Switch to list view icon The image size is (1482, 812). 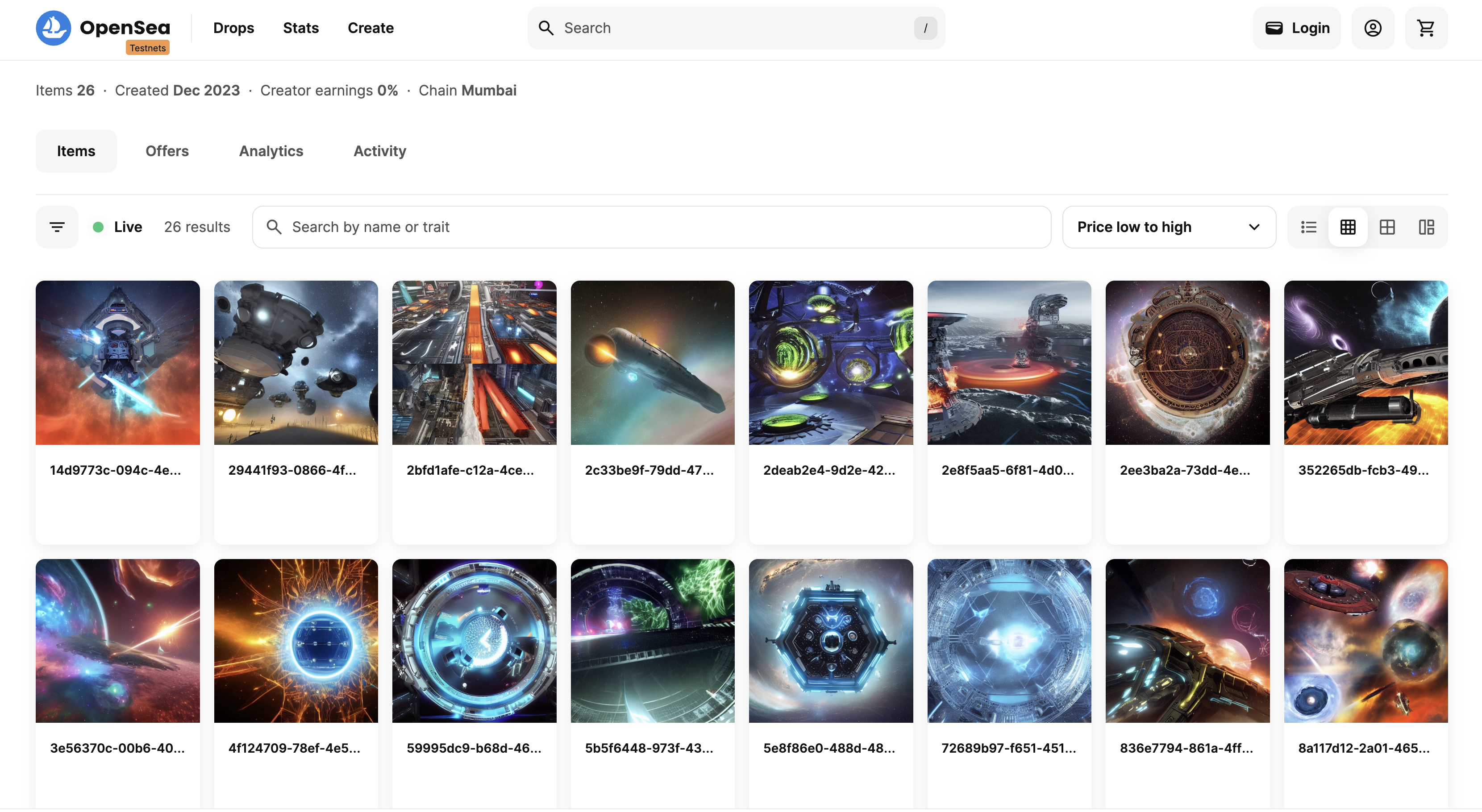[x=1308, y=227]
